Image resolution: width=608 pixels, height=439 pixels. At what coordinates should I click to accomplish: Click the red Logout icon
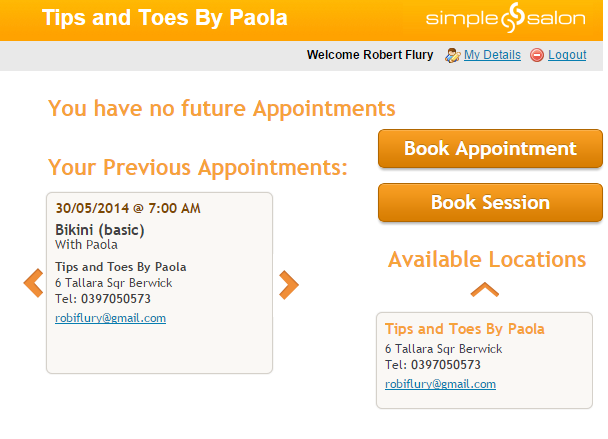[x=537, y=55]
